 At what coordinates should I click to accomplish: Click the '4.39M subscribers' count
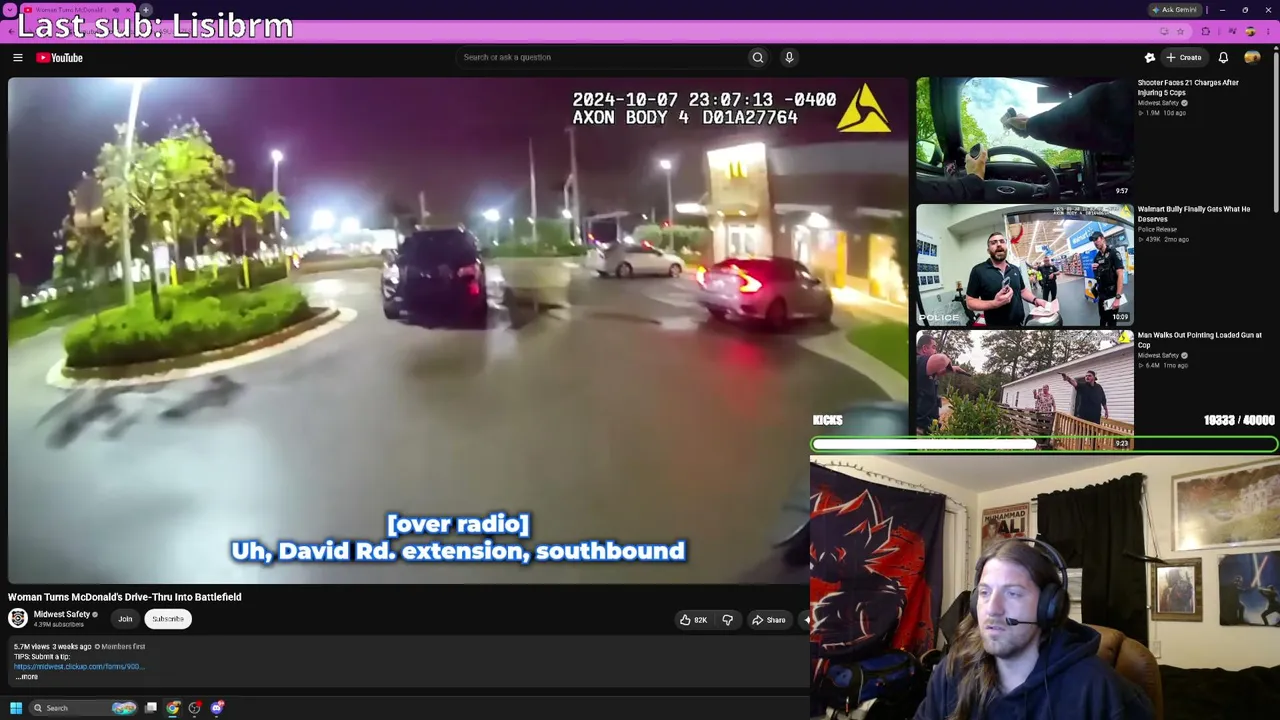coord(59,625)
